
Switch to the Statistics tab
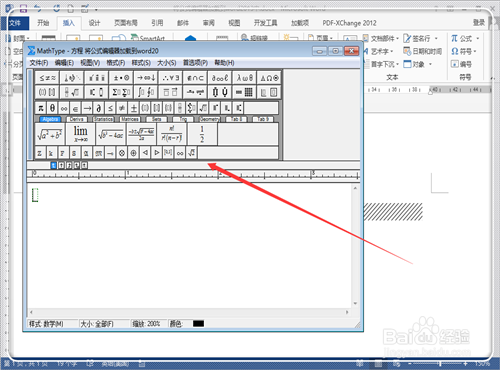click(x=103, y=119)
